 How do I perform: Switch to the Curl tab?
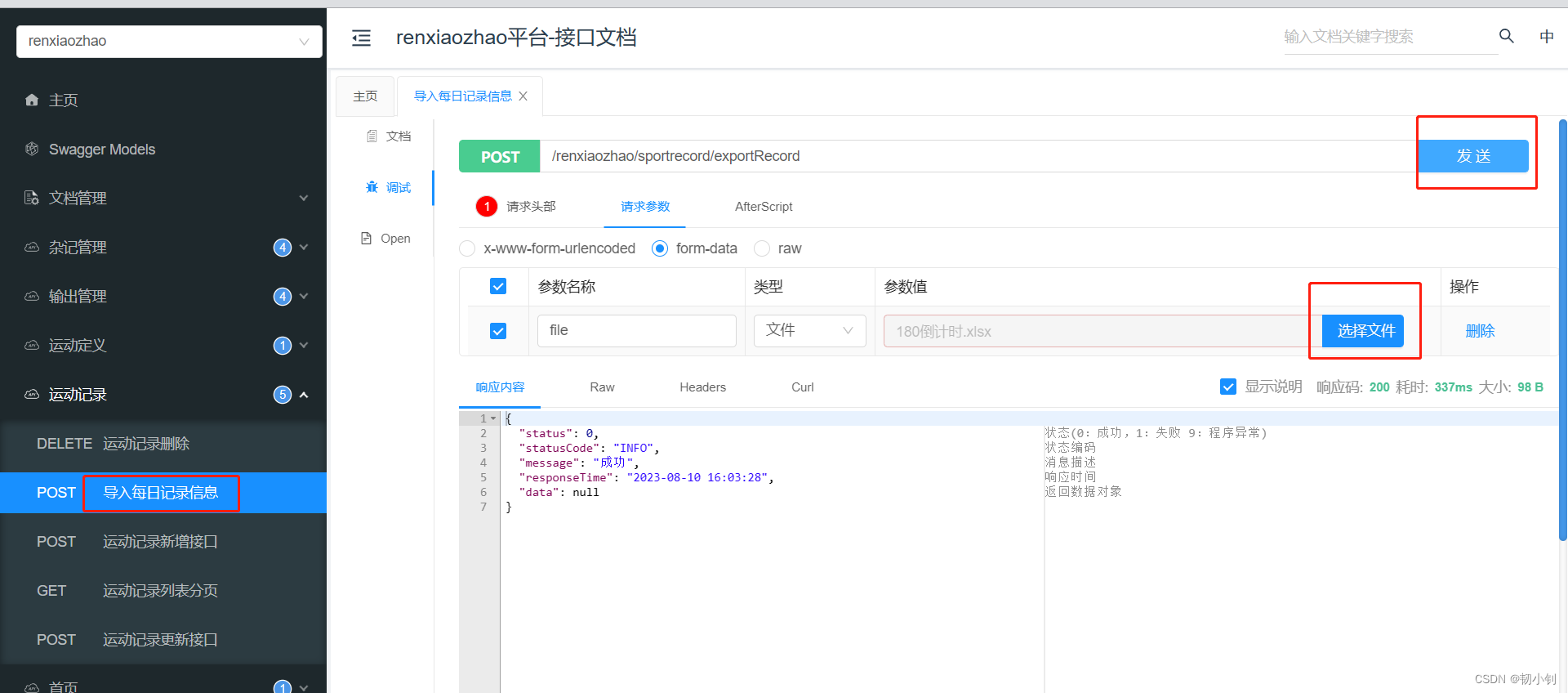click(x=802, y=387)
